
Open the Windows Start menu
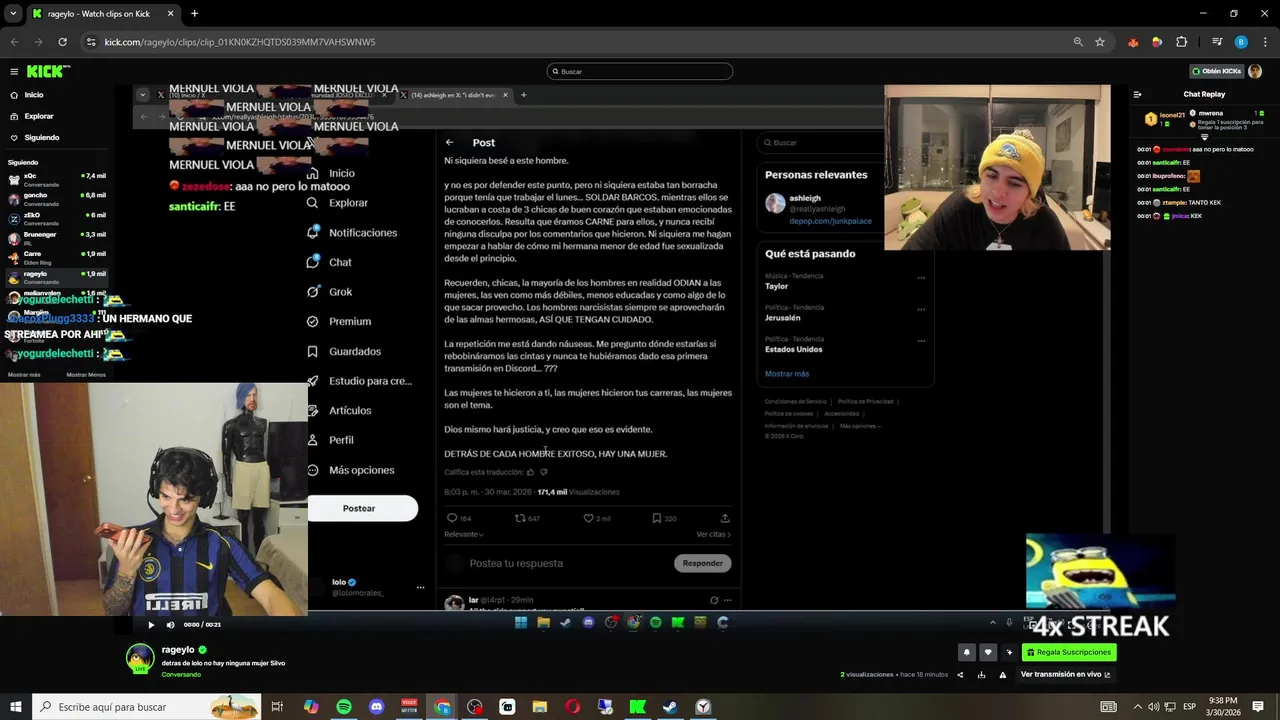(16, 707)
